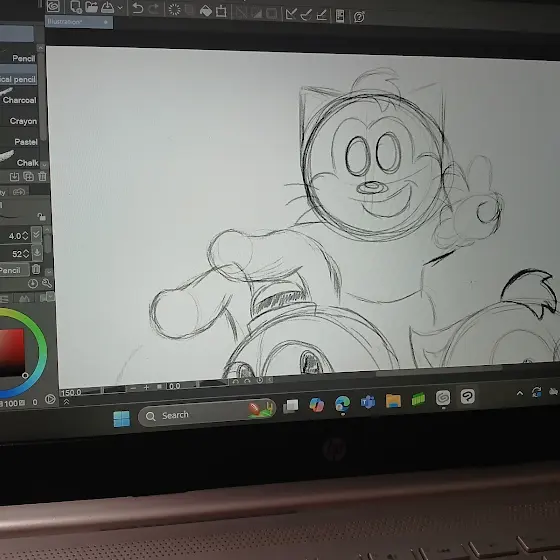Image resolution: width=560 pixels, height=560 pixels.
Task: Delete the sub tool with the trash icon
Action: click(42, 176)
